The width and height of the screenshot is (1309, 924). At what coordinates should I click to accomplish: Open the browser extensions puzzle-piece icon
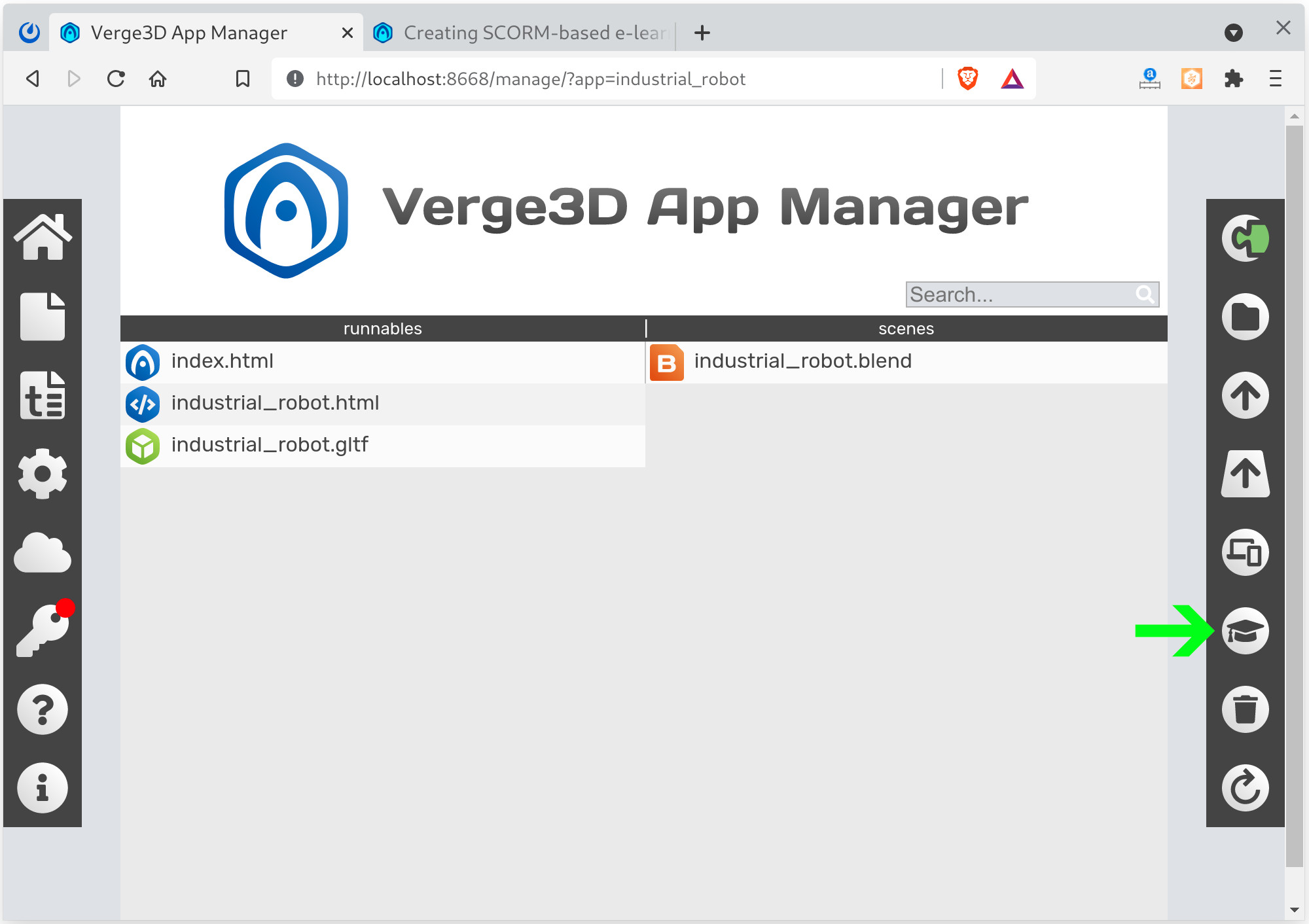[1234, 79]
